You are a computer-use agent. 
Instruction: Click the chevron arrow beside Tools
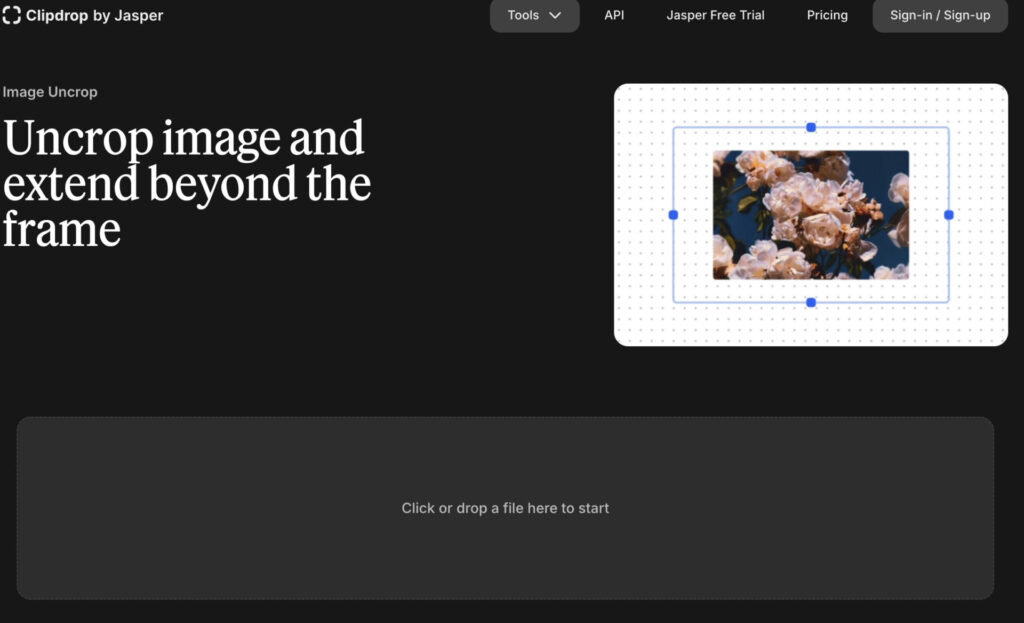click(555, 16)
